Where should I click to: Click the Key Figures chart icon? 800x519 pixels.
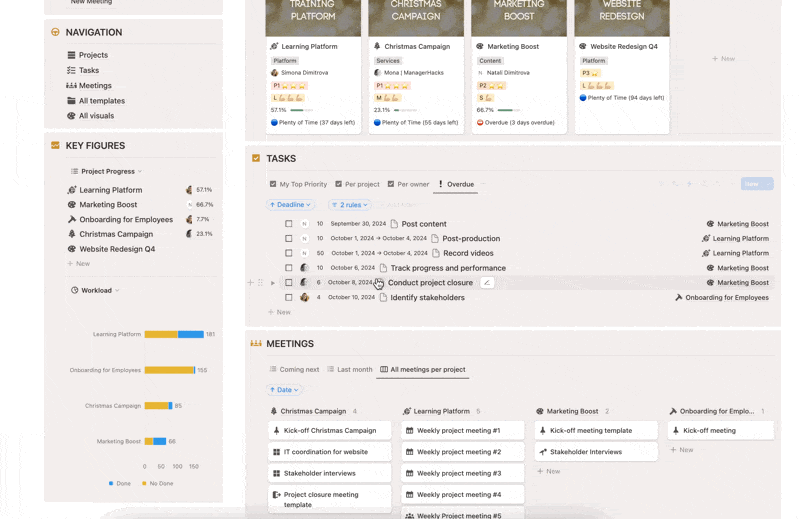point(55,145)
